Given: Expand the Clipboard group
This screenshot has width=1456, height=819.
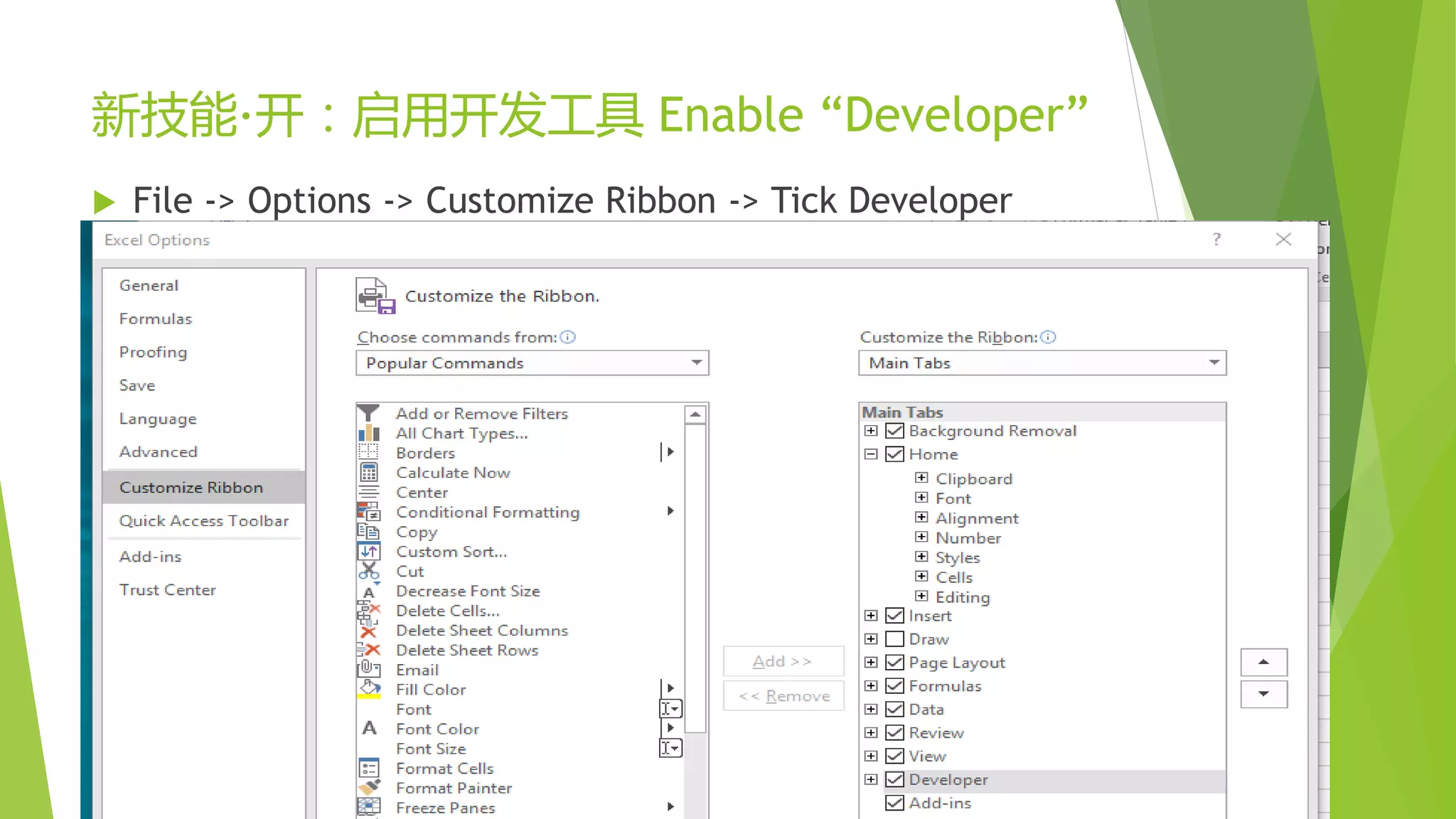Looking at the screenshot, I should point(921,478).
